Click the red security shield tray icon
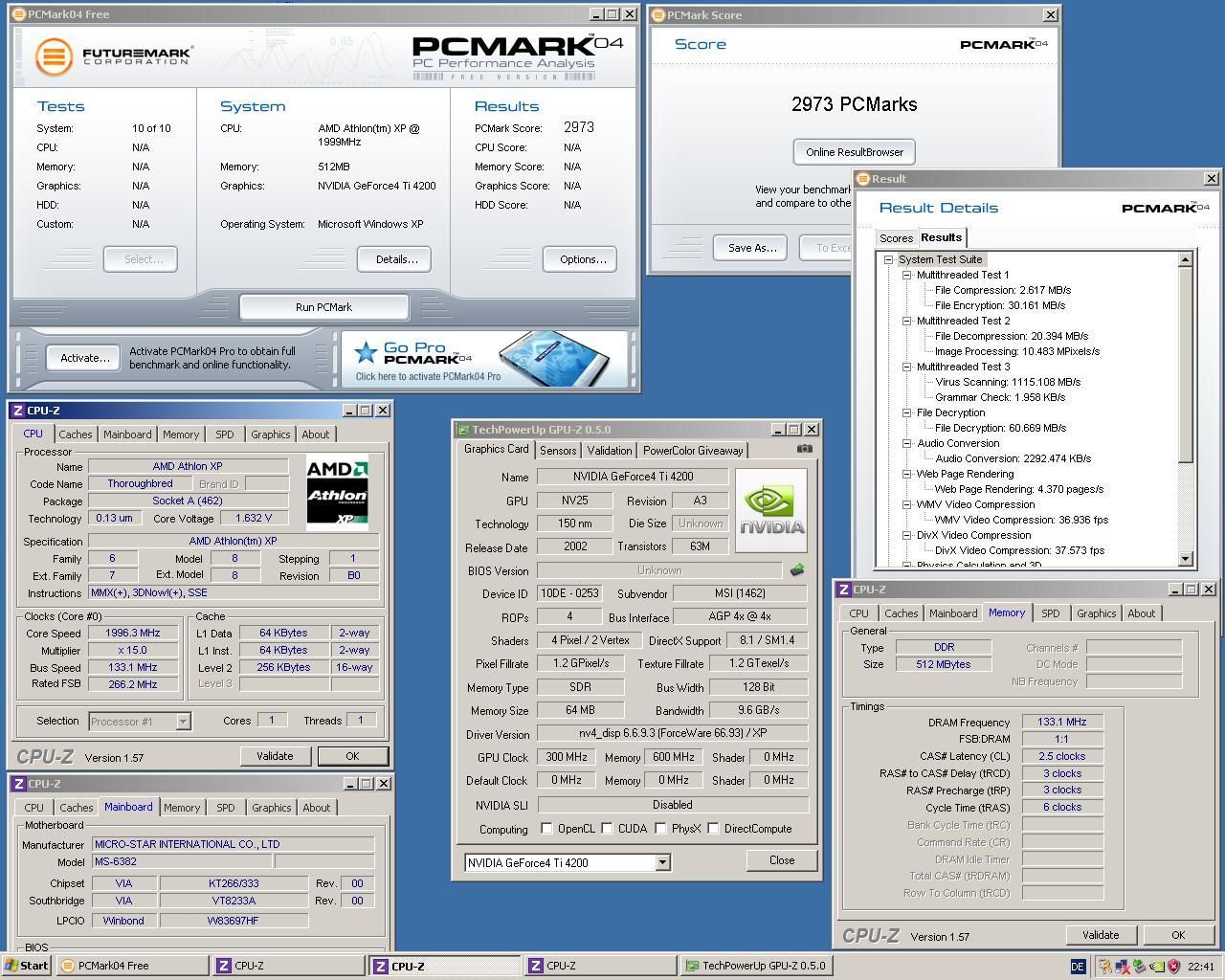 coord(1172,967)
